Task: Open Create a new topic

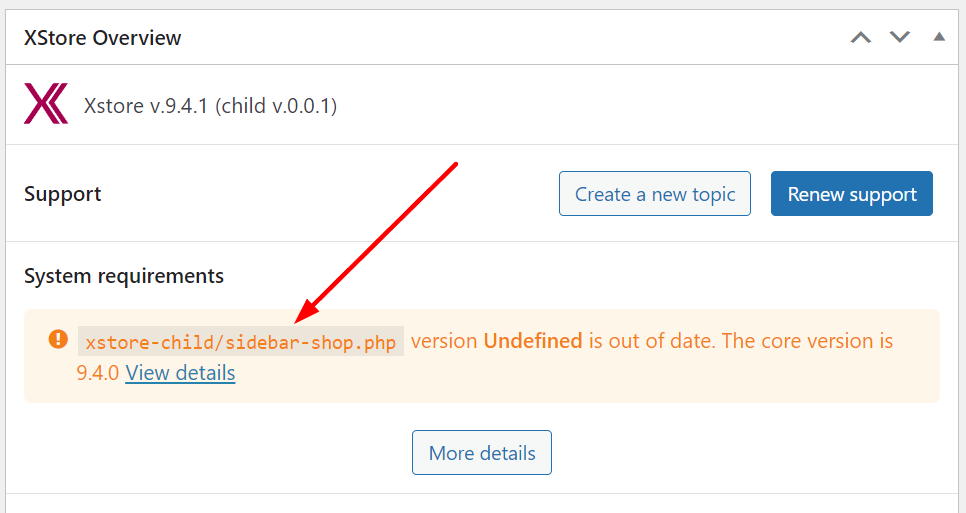Action: tap(655, 194)
